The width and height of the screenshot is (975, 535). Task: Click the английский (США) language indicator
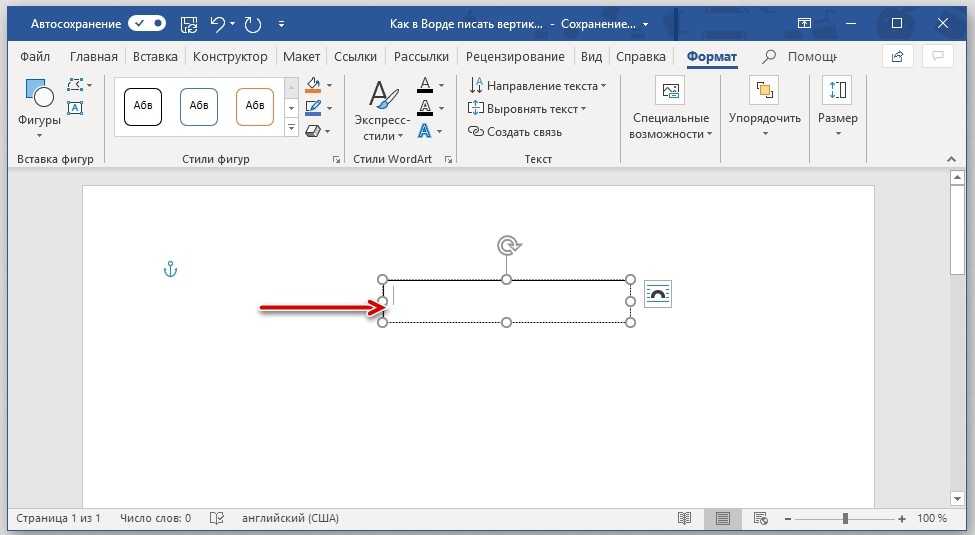tap(289, 518)
